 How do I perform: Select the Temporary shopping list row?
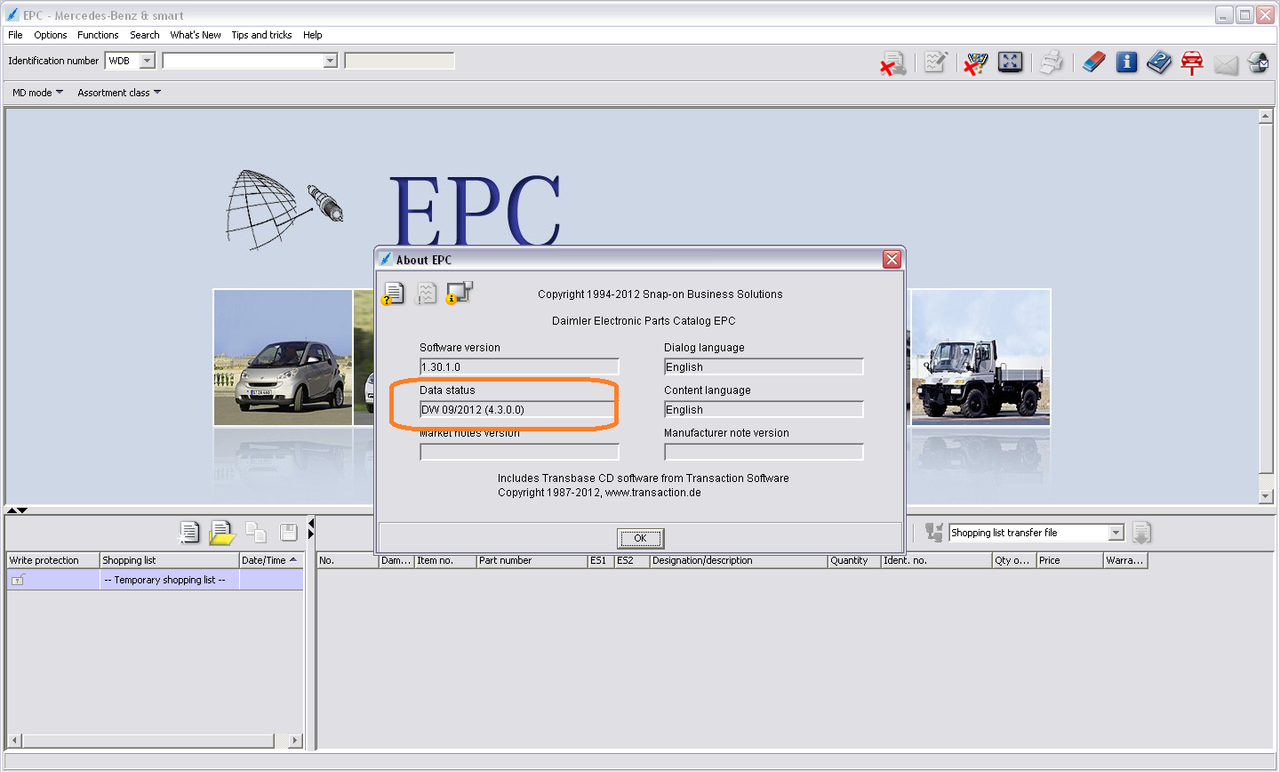pos(155,580)
